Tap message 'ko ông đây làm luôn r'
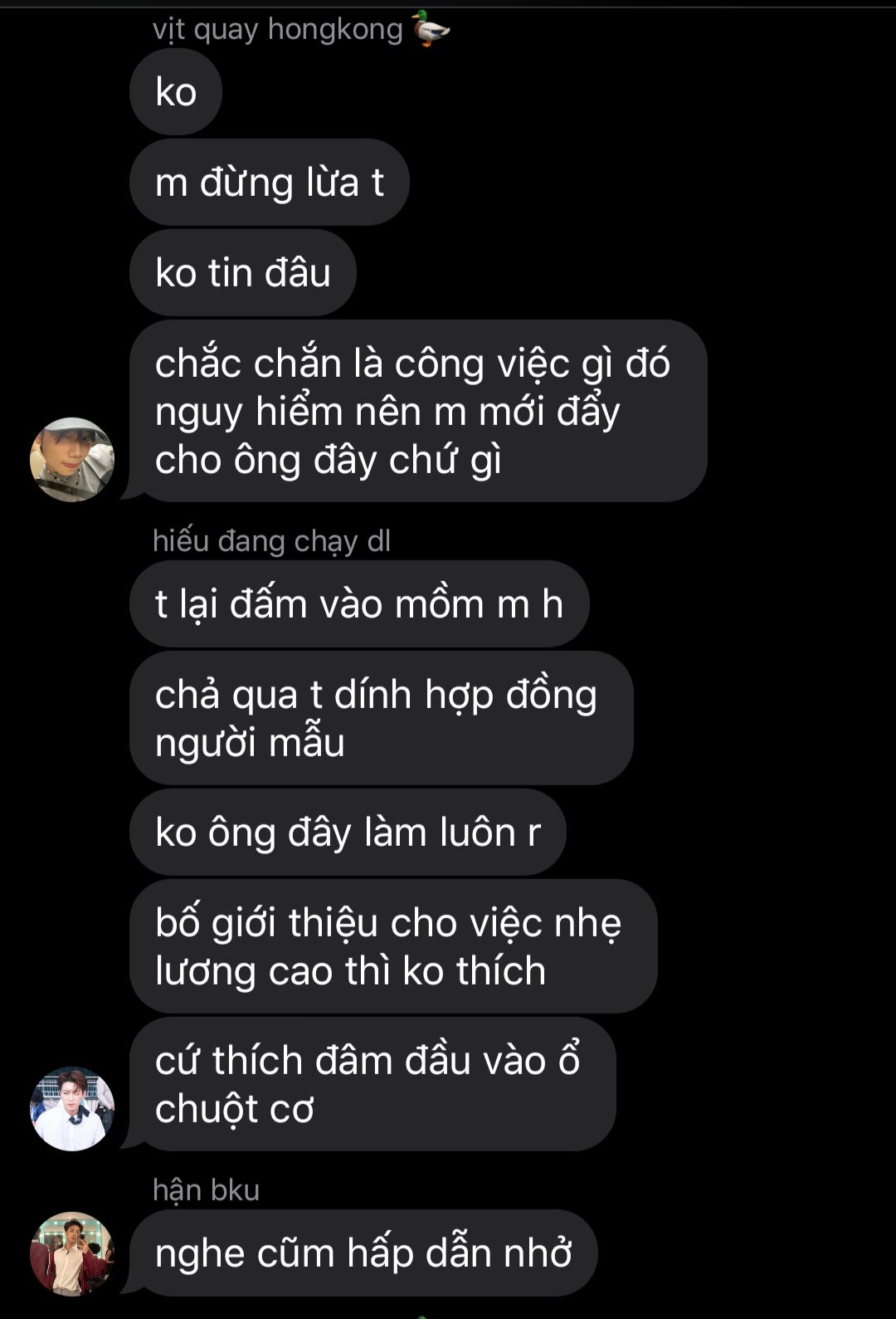The height and width of the screenshot is (1319, 896). pos(348,833)
